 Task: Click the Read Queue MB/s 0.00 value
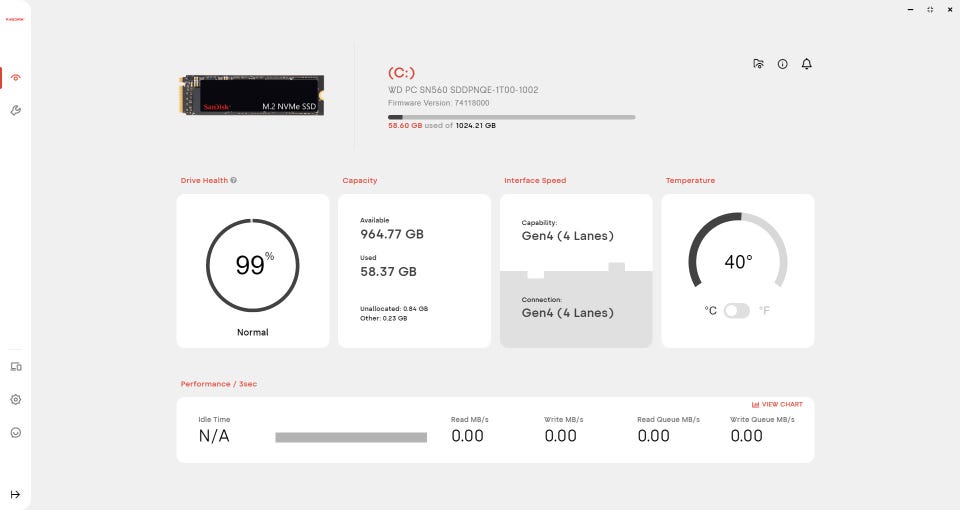coord(653,436)
